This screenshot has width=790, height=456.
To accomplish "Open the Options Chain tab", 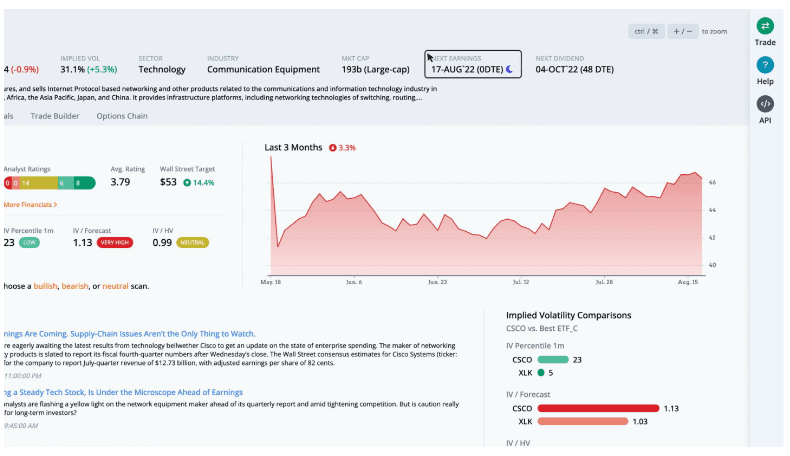I will coord(122,116).
